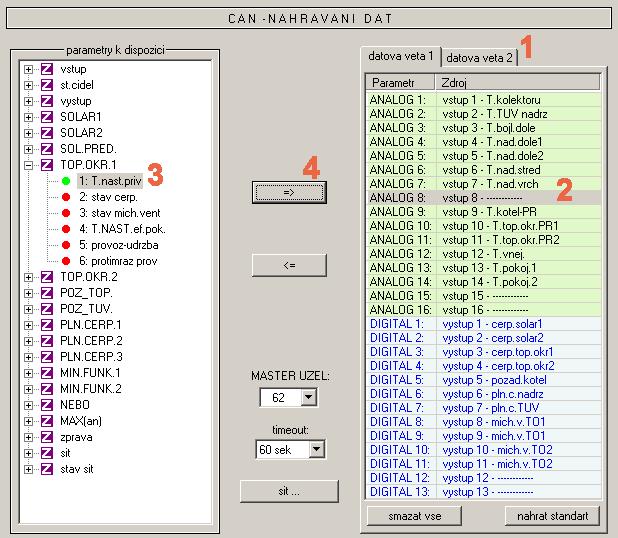This screenshot has height=538, width=618.
Task: Click the Z icon next to PLN.CERP.3
Action: [x=47, y=357]
